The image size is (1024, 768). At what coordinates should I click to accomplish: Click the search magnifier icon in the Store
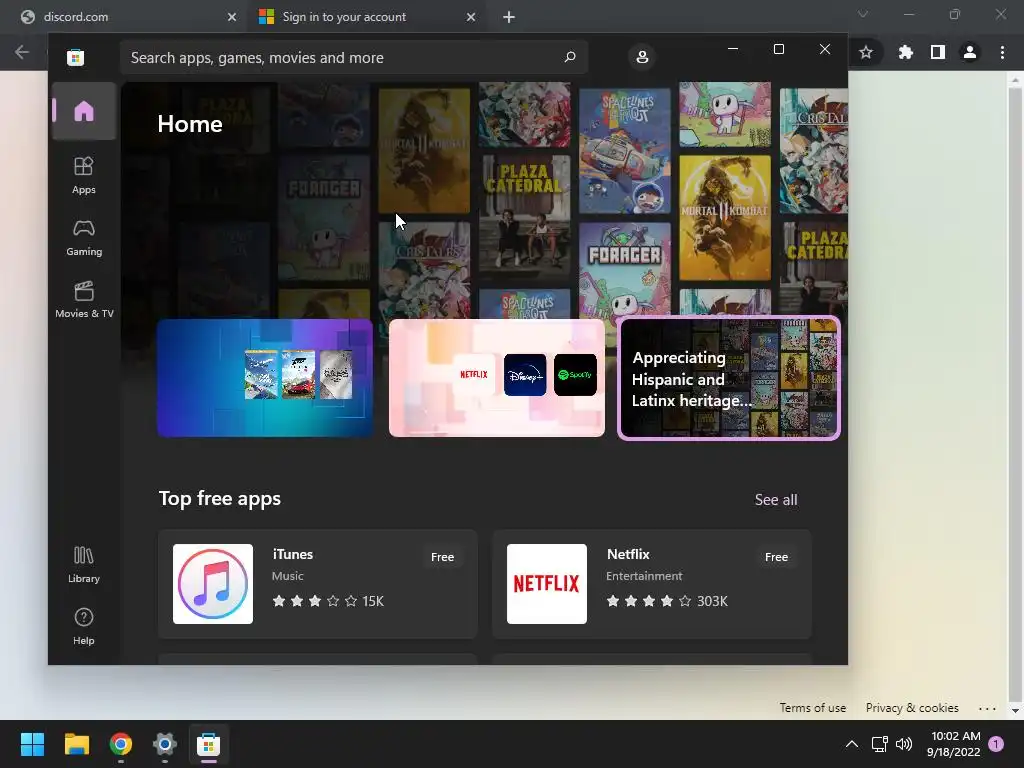[x=569, y=57]
